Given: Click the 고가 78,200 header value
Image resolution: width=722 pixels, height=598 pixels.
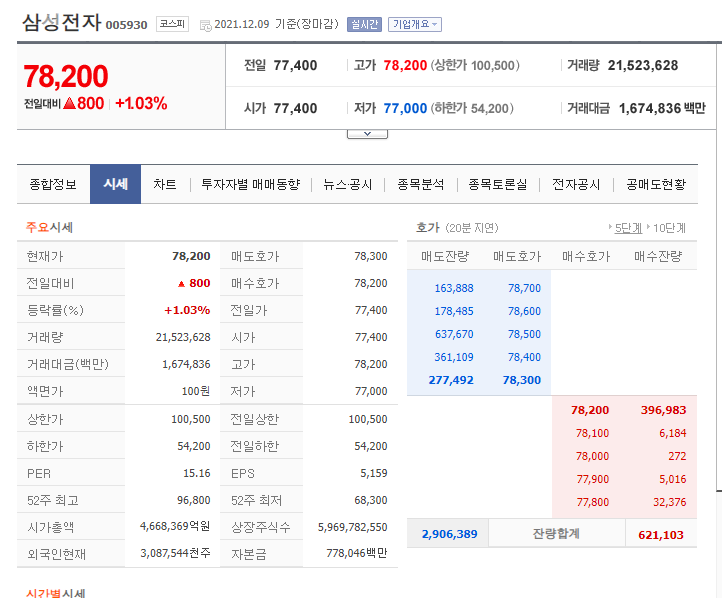Looking at the screenshot, I should tap(405, 65).
